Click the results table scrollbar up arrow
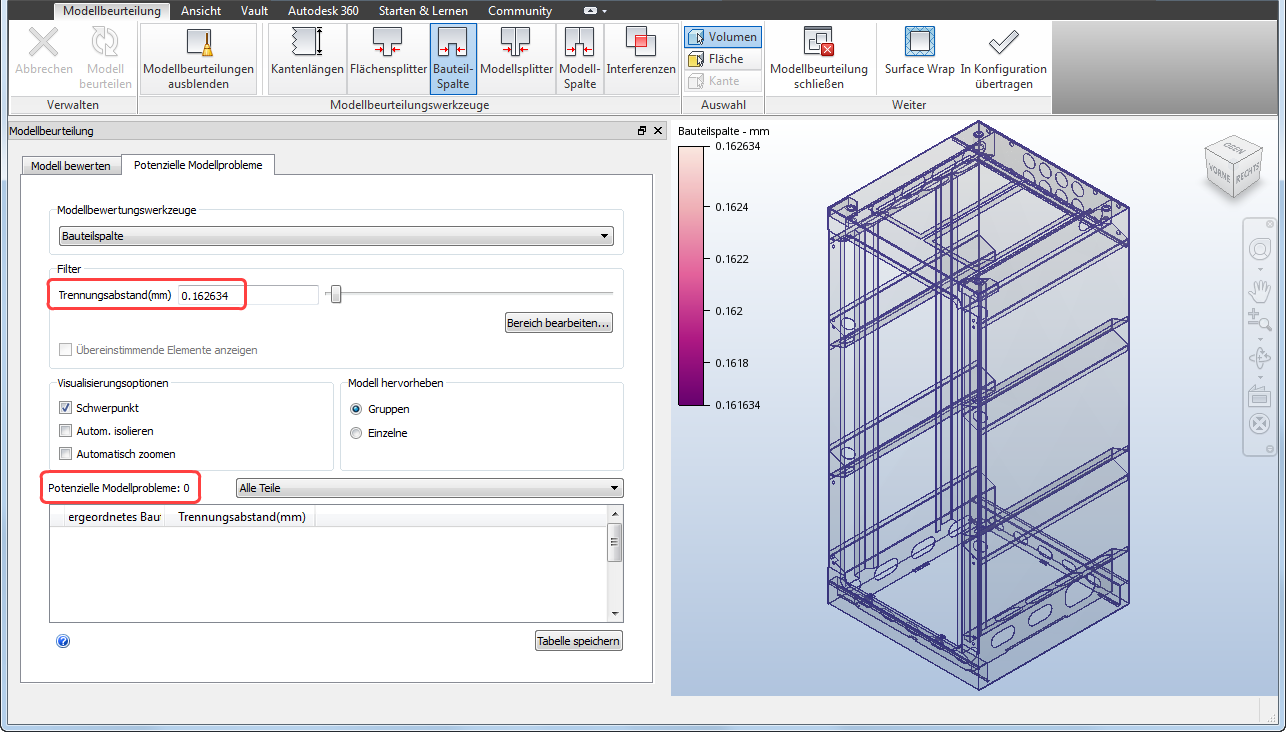 (615, 515)
